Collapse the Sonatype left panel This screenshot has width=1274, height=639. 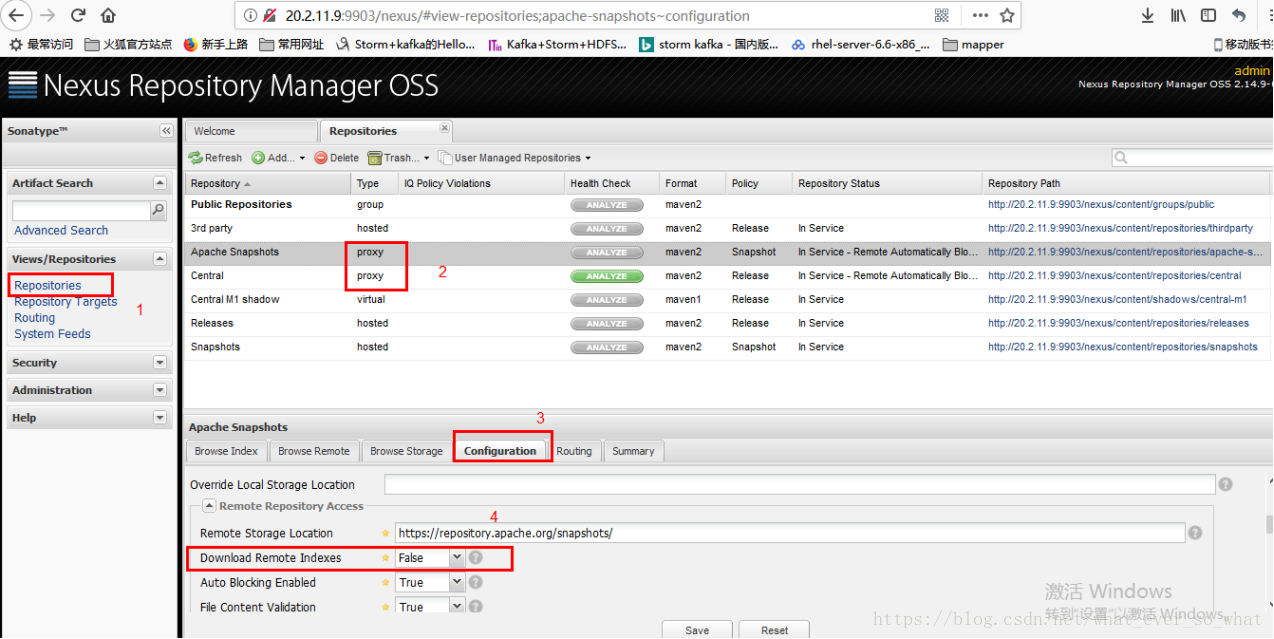[x=166, y=131]
